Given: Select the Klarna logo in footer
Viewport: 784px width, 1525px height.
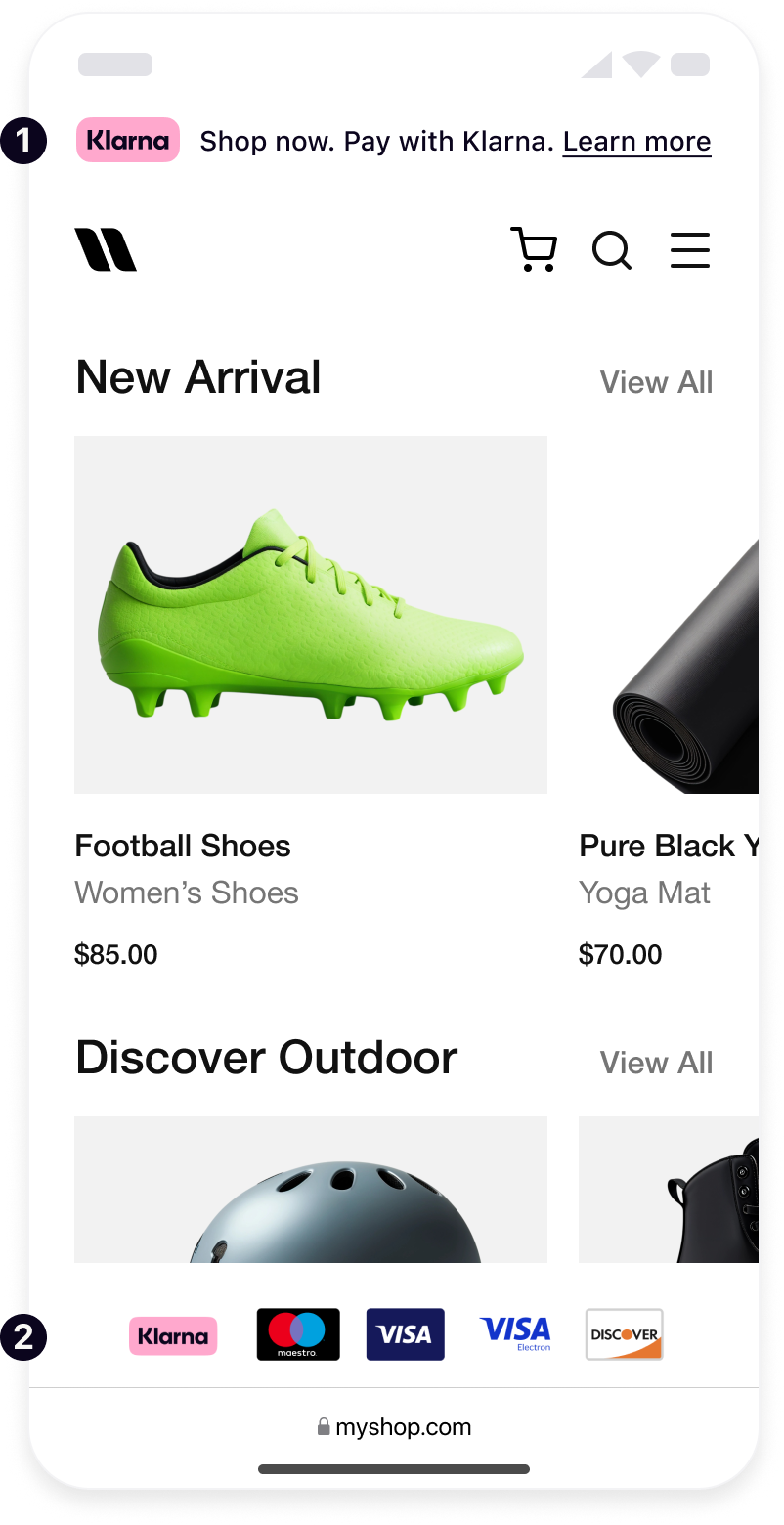Looking at the screenshot, I should pyautogui.click(x=173, y=1335).
